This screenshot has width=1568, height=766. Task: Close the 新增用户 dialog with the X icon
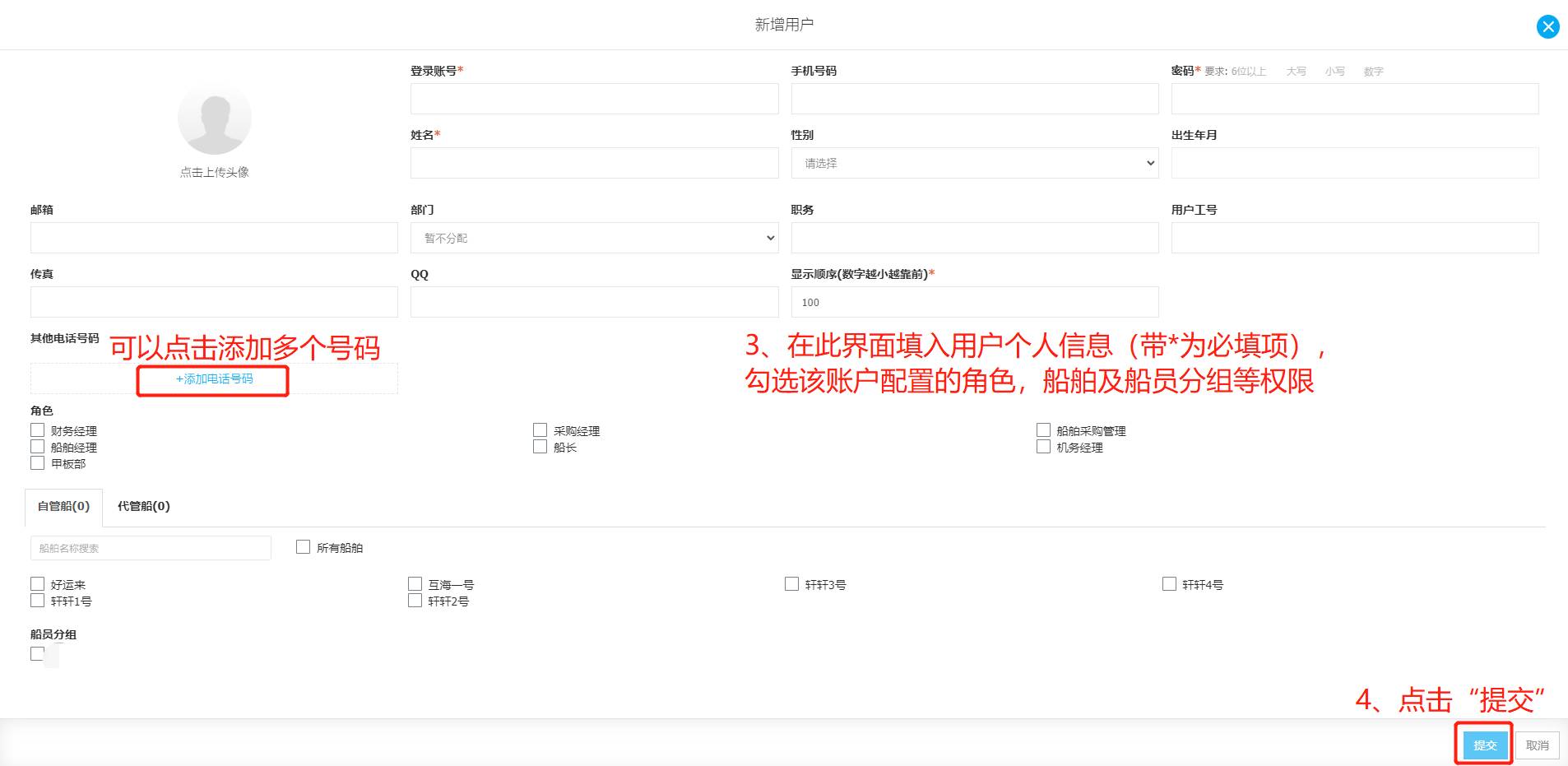coord(1547,26)
